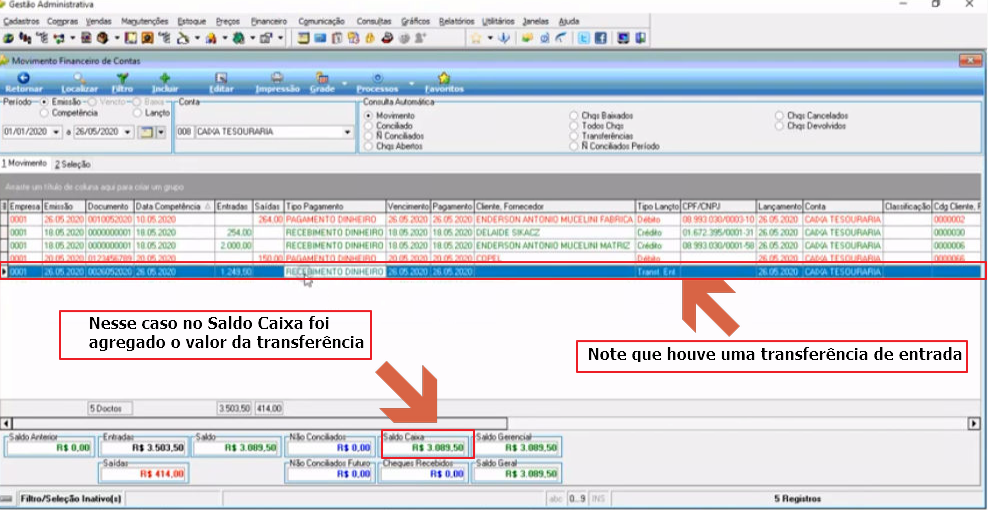988x510 pixels.
Task: Click left arrow of horizontal scrollbar
Action: (x=6, y=423)
